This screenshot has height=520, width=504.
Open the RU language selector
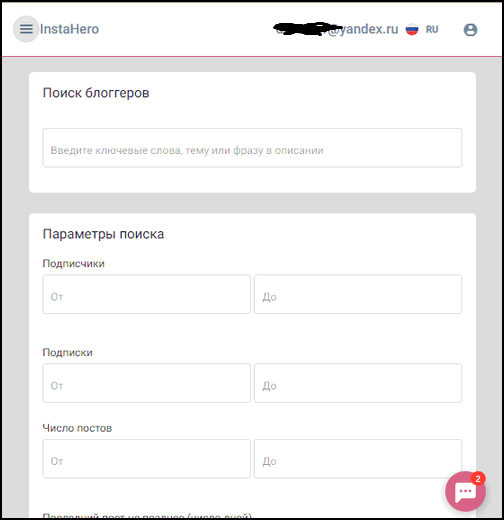(432, 29)
